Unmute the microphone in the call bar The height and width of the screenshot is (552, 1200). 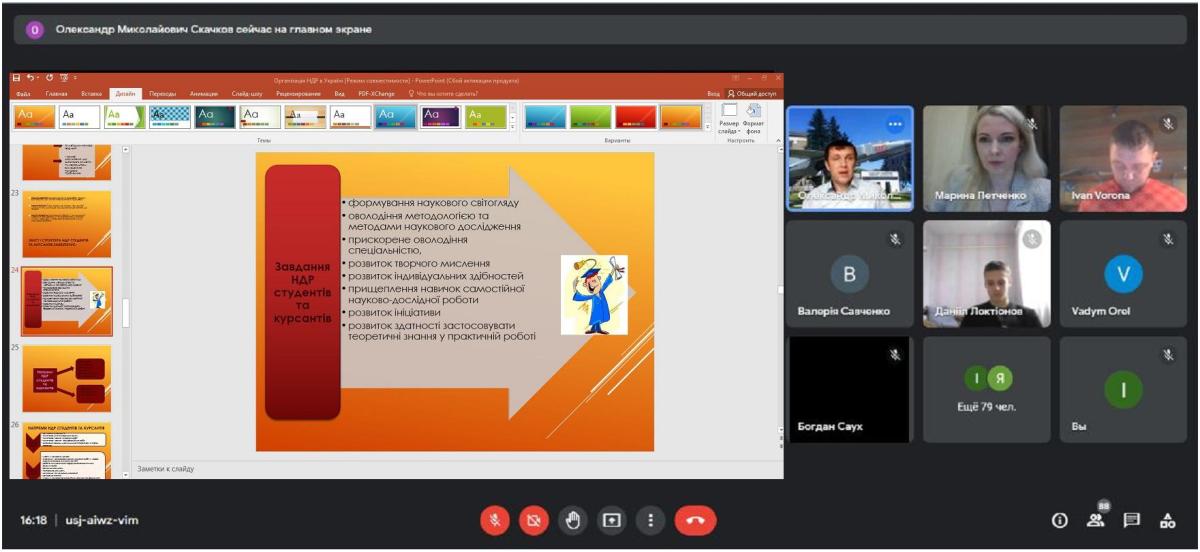(495, 520)
